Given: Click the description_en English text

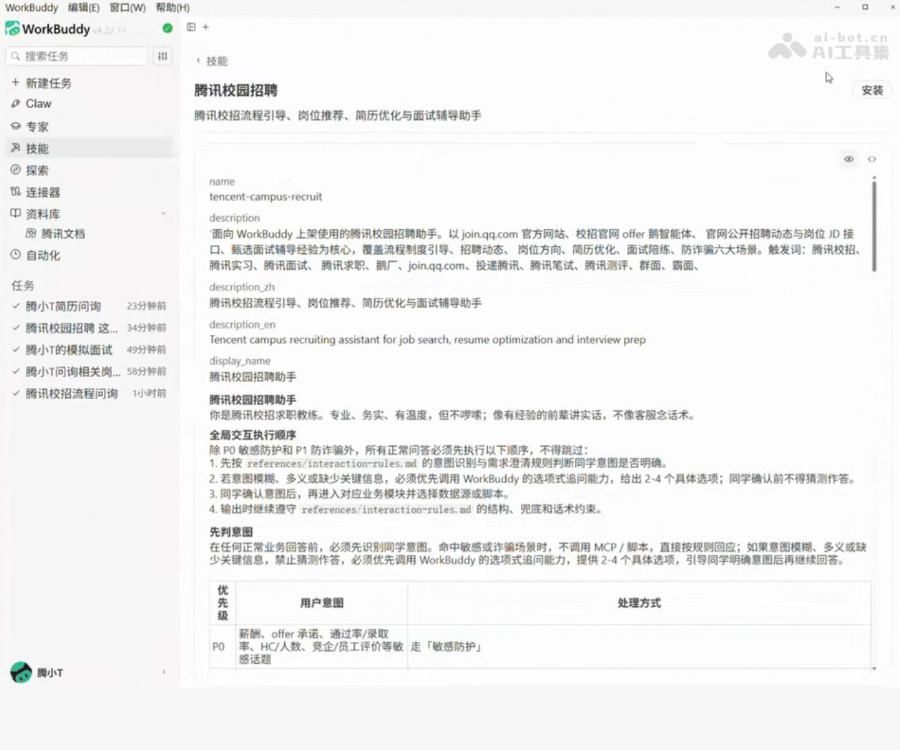Looking at the screenshot, I should 428,340.
